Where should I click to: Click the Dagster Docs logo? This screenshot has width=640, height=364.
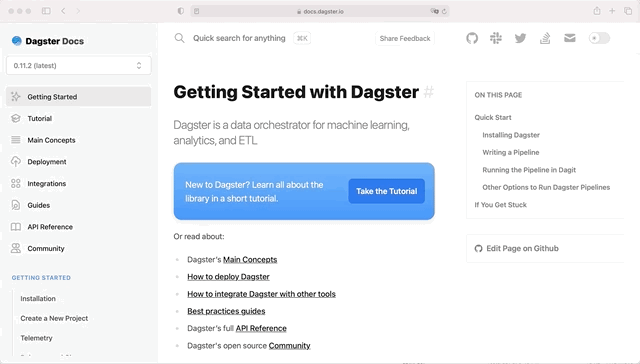coord(48,41)
